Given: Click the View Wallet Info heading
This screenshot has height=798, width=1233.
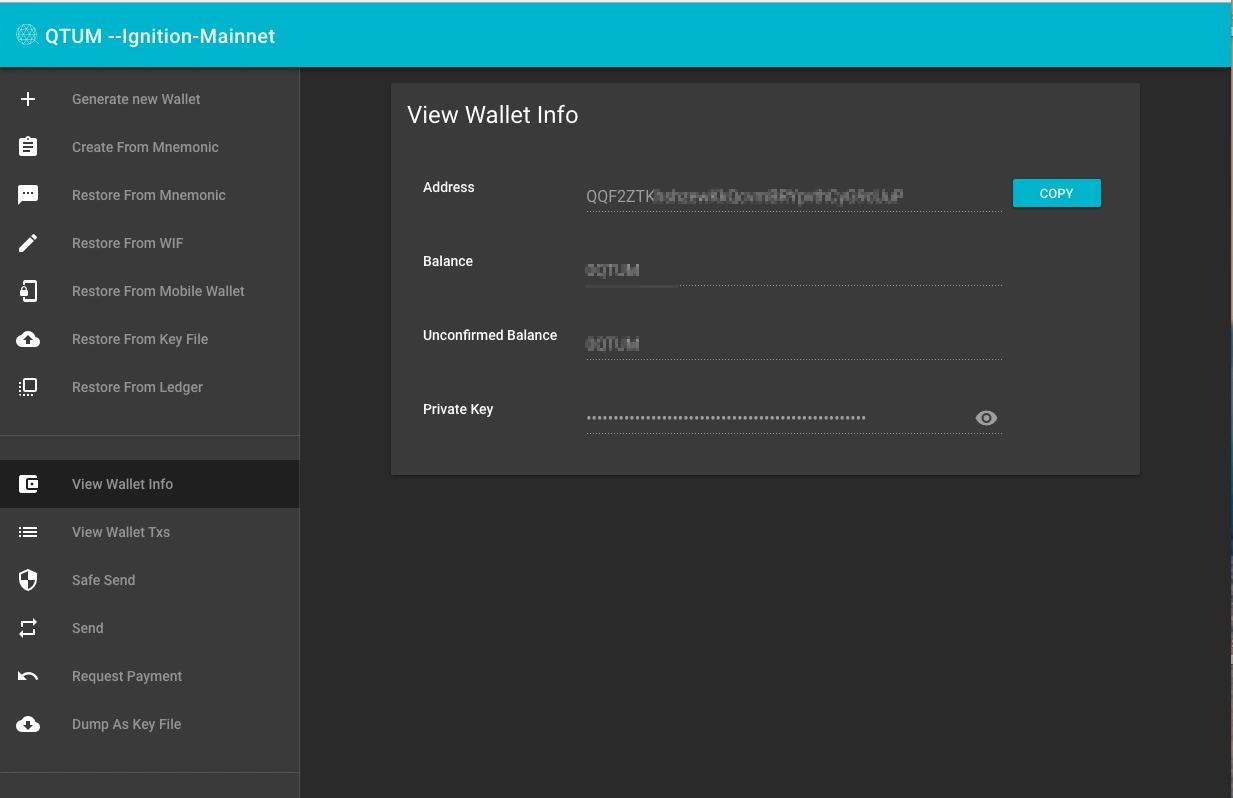Looking at the screenshot, I should coord(493,115).
